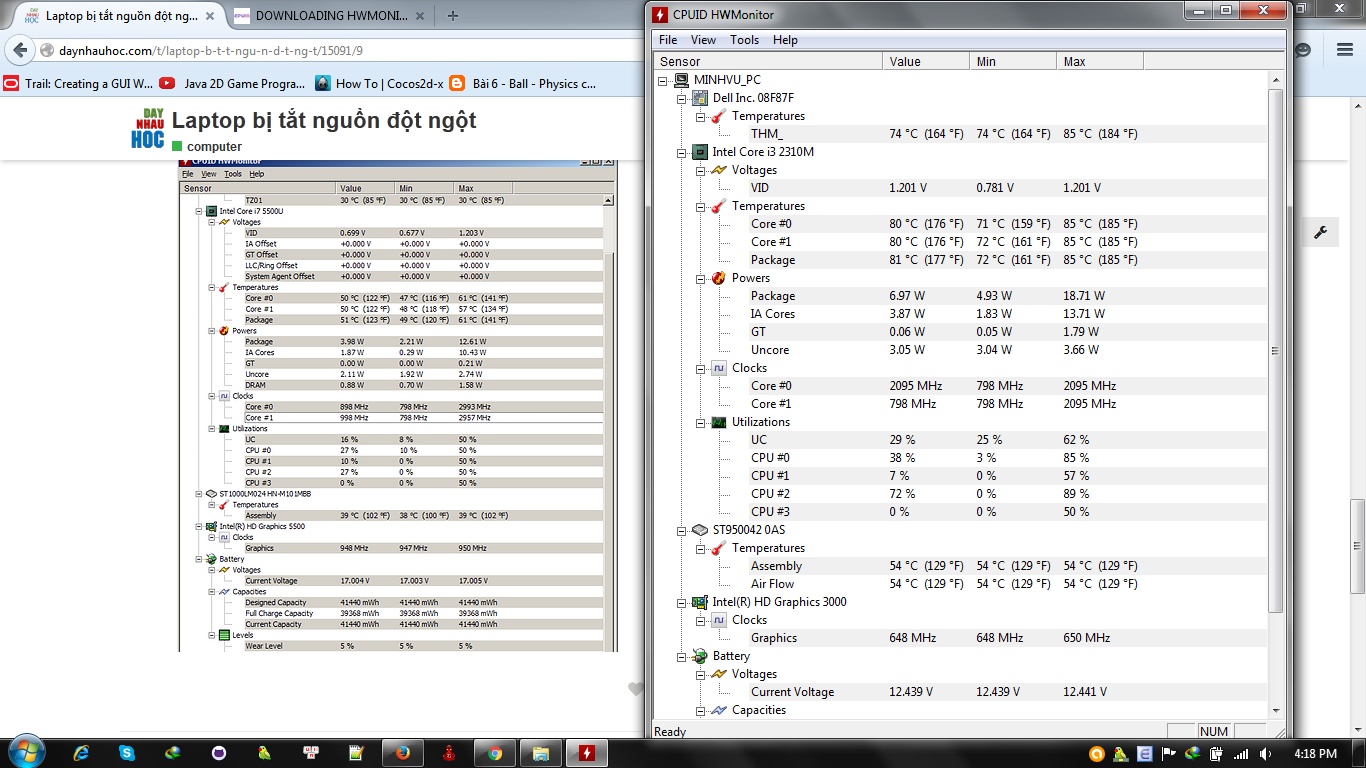Select the Air Flow temperature row
The width and height of the screenshot is (1366, 768).
960,584
